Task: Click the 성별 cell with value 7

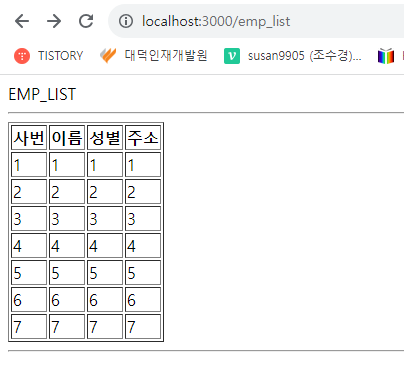Action: pyautogui.click(x=105, y=327)
